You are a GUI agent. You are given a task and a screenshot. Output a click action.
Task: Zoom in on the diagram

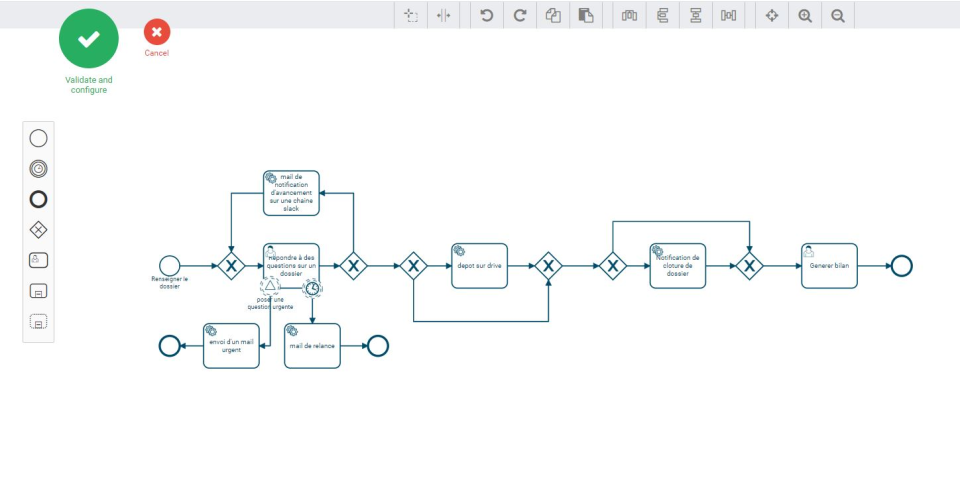pos(805,15)
